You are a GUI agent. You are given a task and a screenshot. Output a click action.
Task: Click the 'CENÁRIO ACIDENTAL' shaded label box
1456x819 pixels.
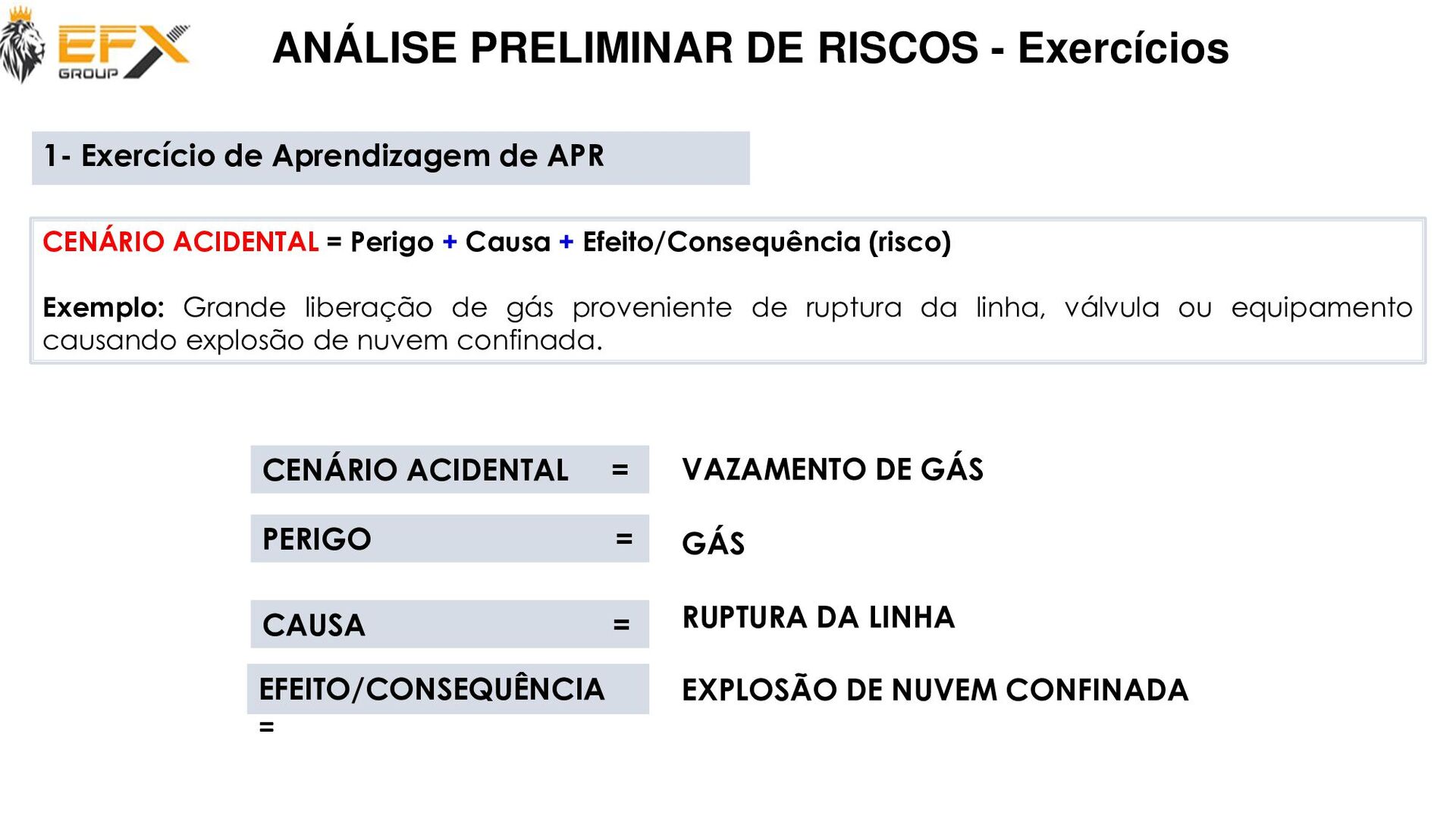tap(450, 469)
